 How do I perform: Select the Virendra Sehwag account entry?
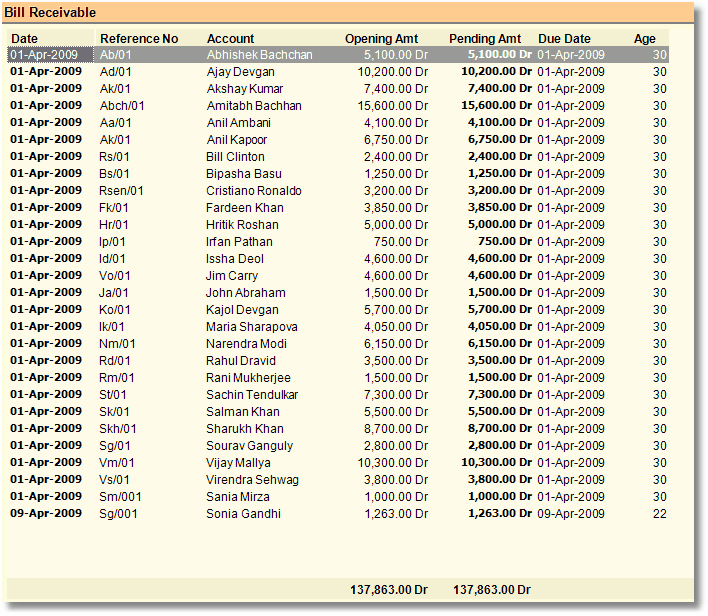click(x=252, y=480)
